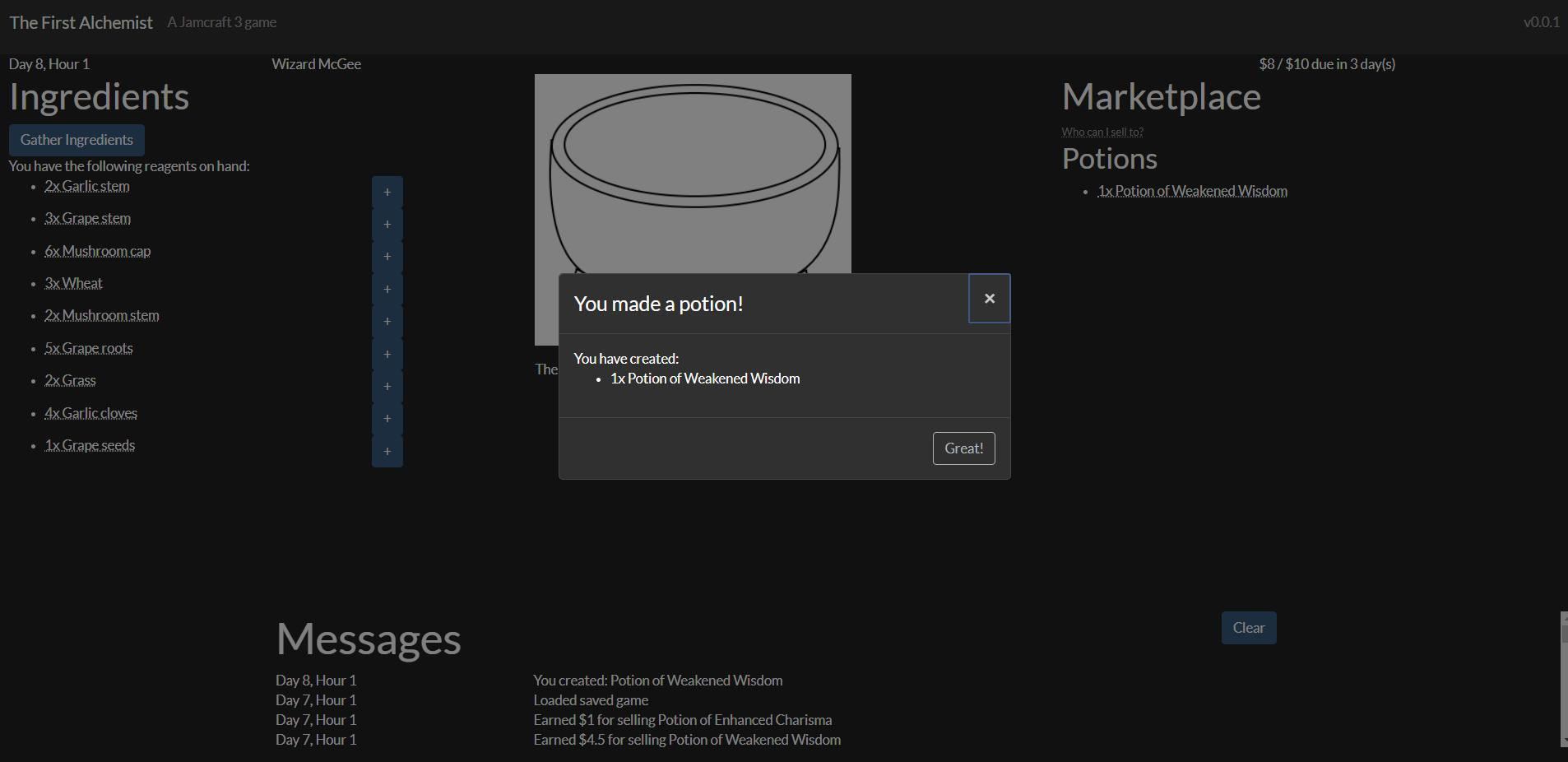This screenshot has width=1568, height=762.
Task: Add Grape roots using its plus button
Action: pyautogui.click(x=387, y=354)
